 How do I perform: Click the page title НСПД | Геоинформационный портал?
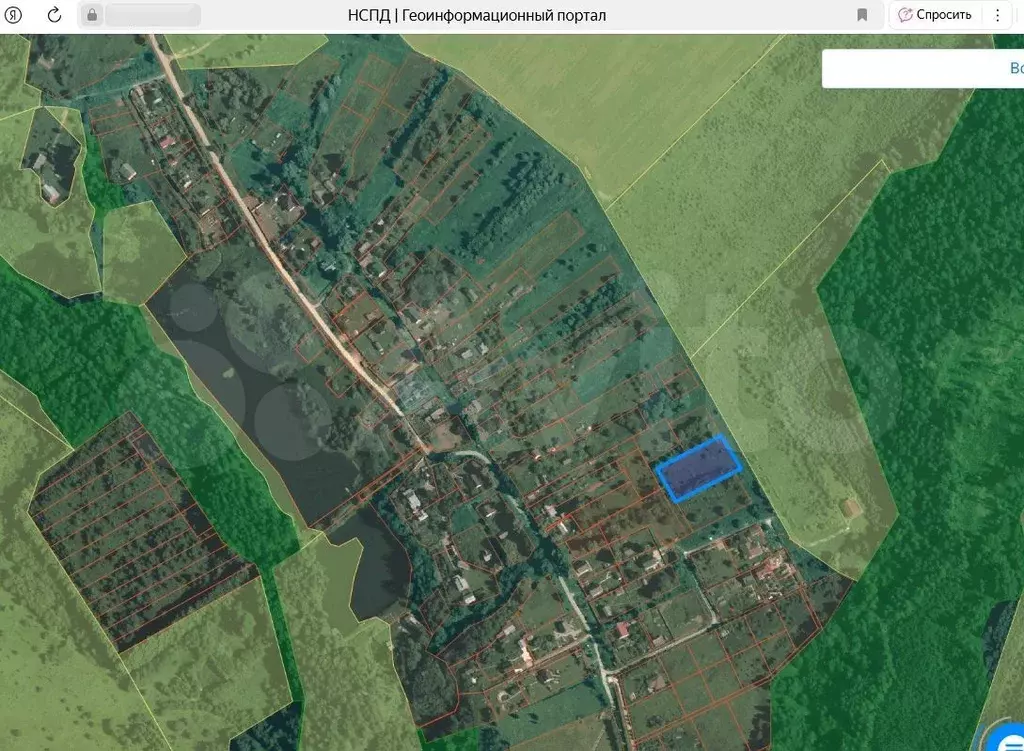click(477, 15)
